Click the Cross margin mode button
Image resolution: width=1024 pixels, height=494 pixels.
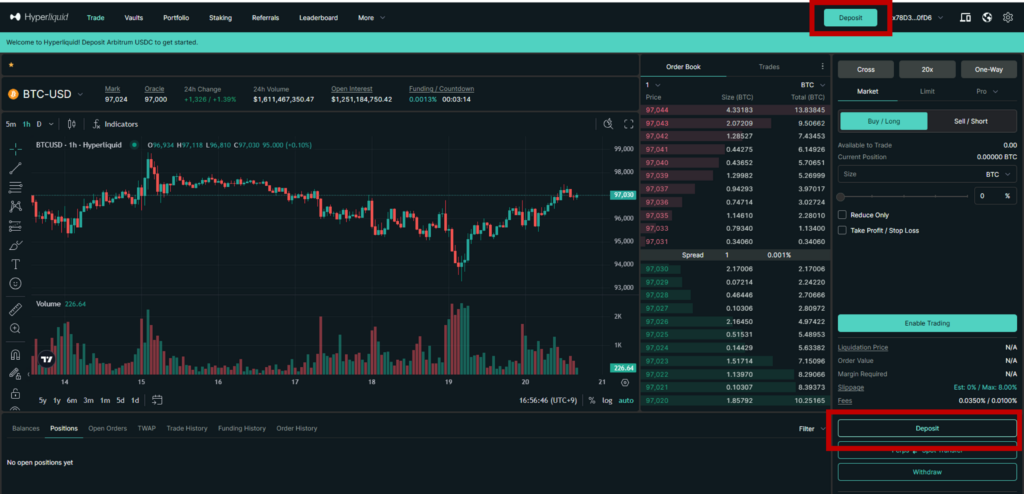point(866,69)
